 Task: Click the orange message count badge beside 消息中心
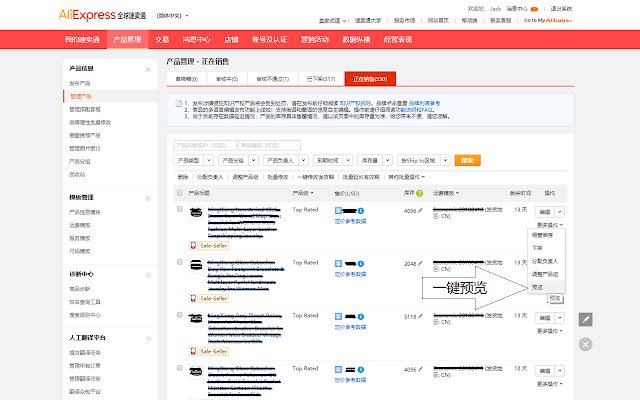(x=534, y=9)
